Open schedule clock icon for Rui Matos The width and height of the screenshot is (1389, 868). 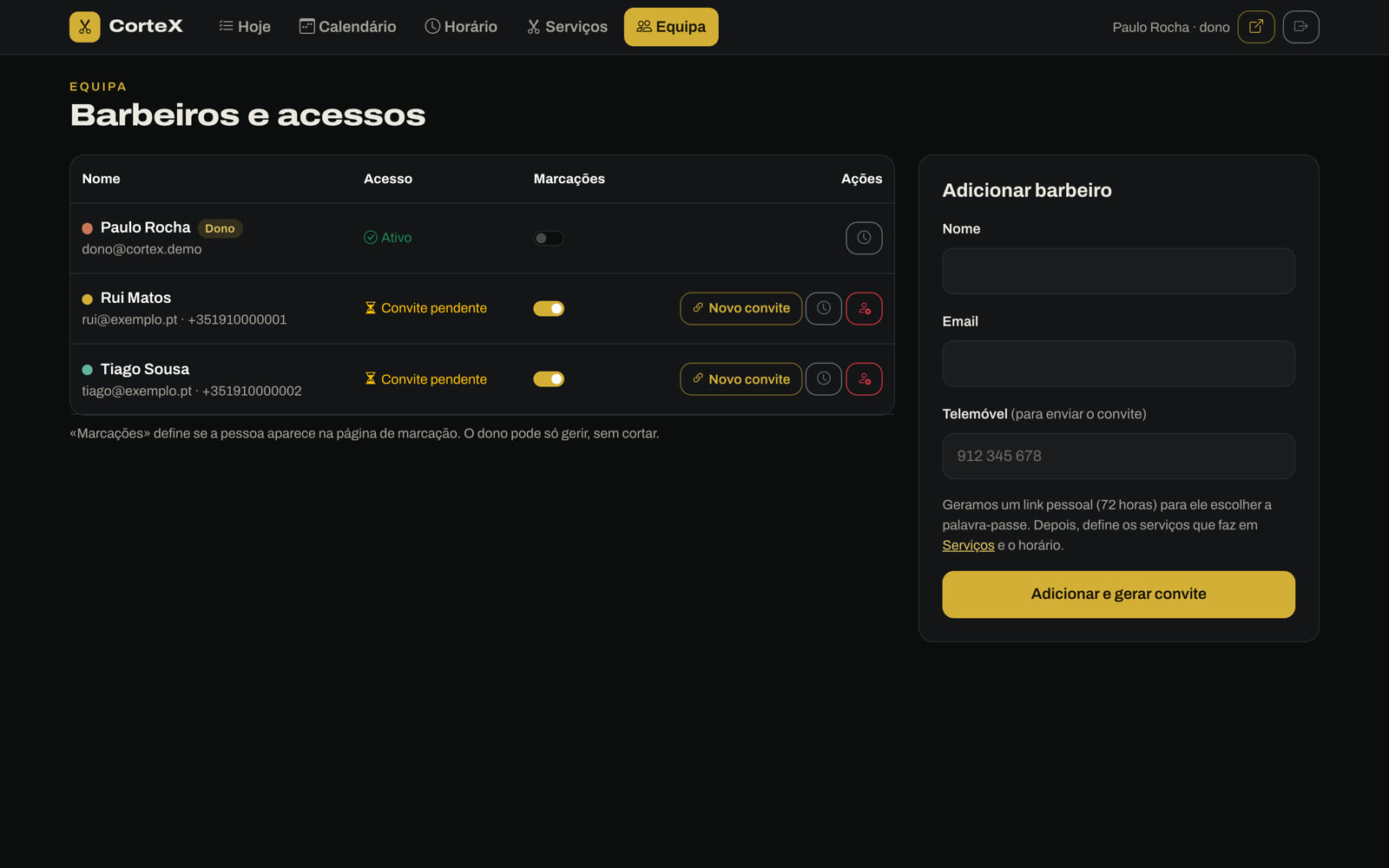(823, 308)
